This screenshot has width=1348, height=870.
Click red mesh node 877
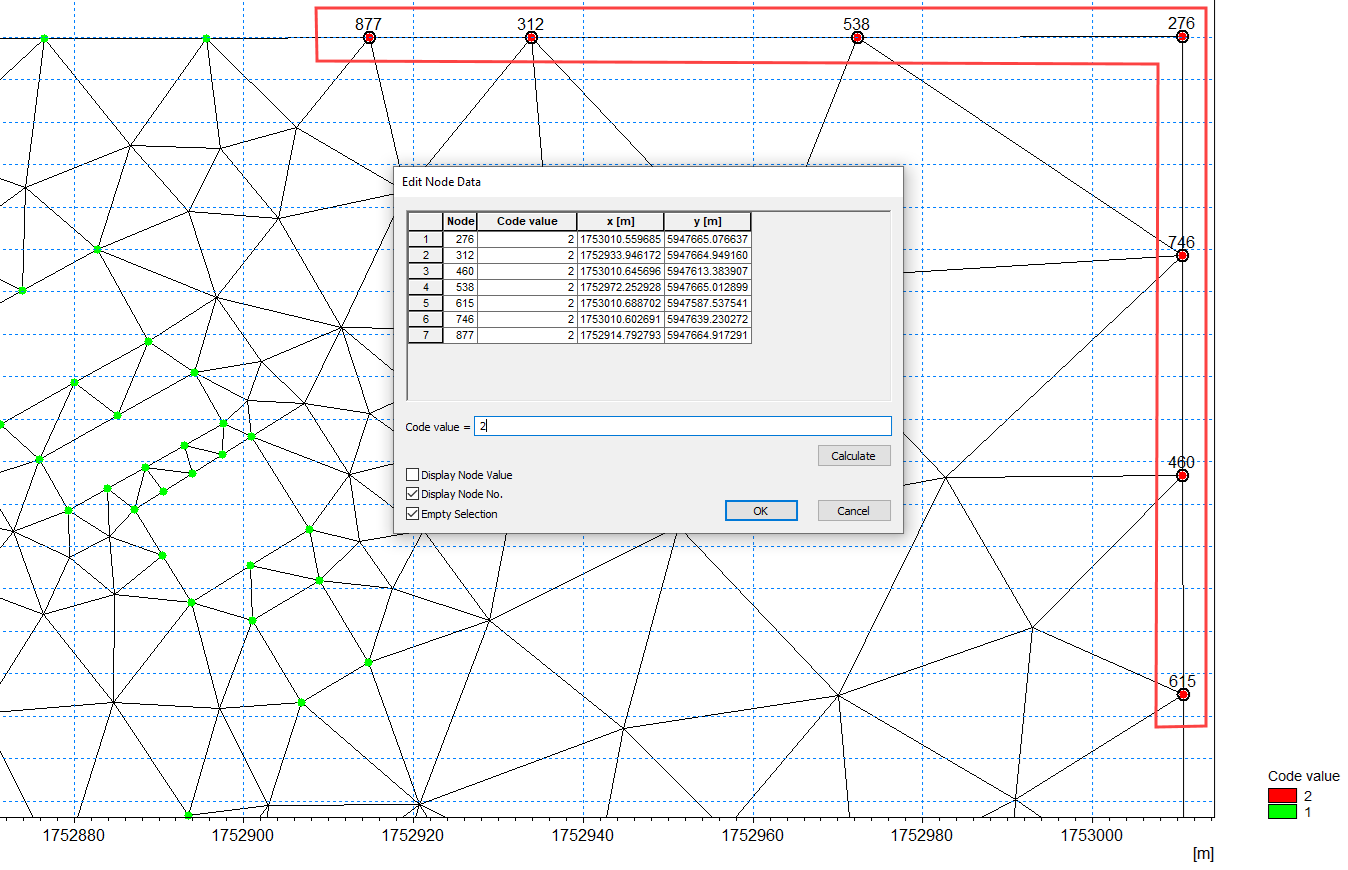[x=369, y=37]
